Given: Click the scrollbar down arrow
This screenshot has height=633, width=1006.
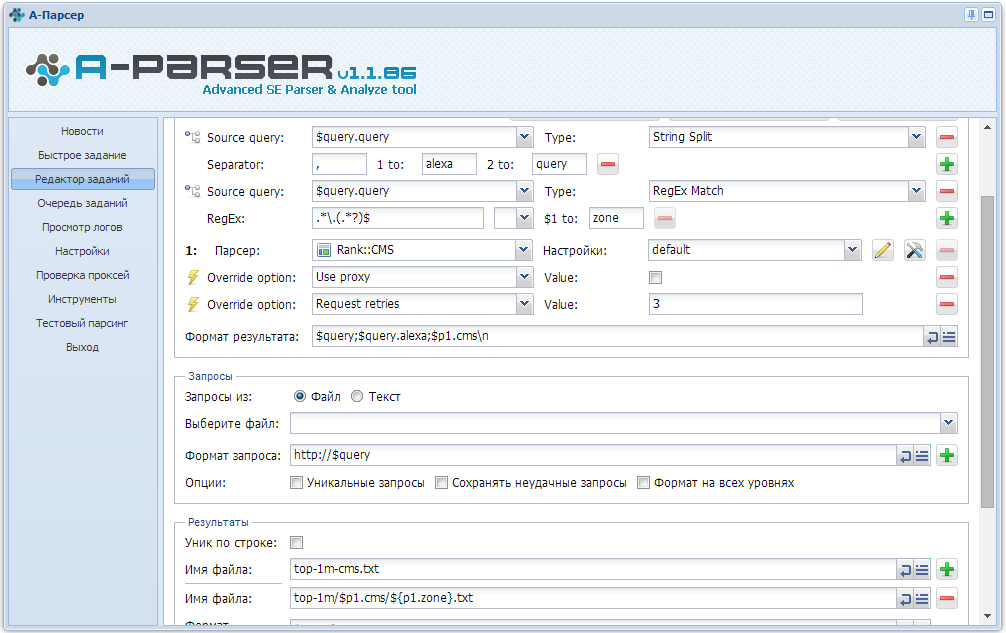Looking at the screenshot, I should click(x=987, y=616).
